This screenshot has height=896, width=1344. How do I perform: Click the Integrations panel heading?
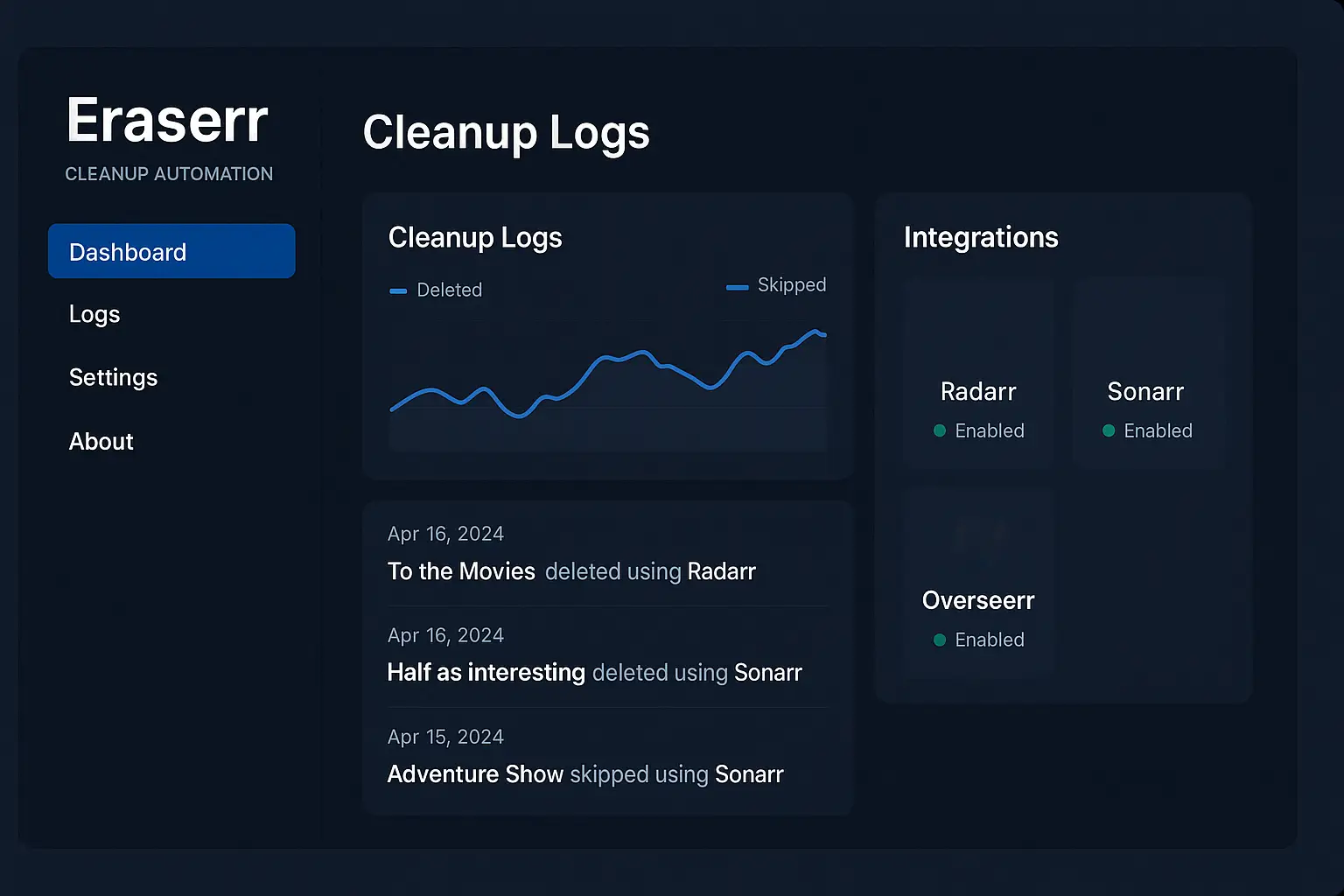point(981,237)
